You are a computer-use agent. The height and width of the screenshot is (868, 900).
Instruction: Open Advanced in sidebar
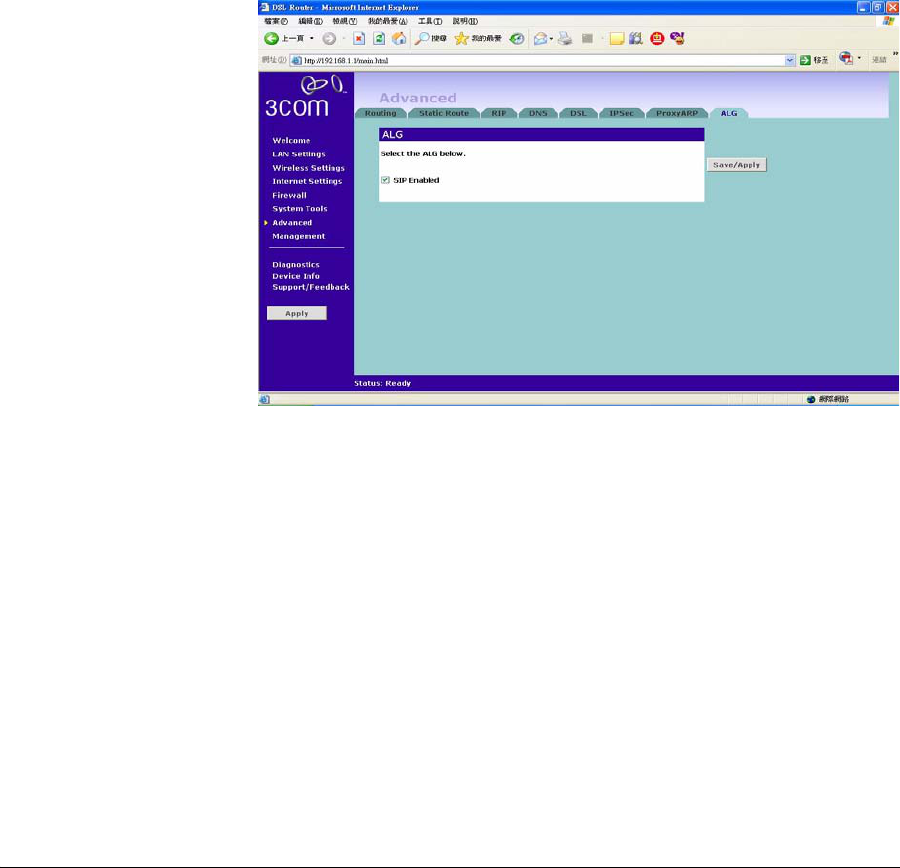coord(292,222)
